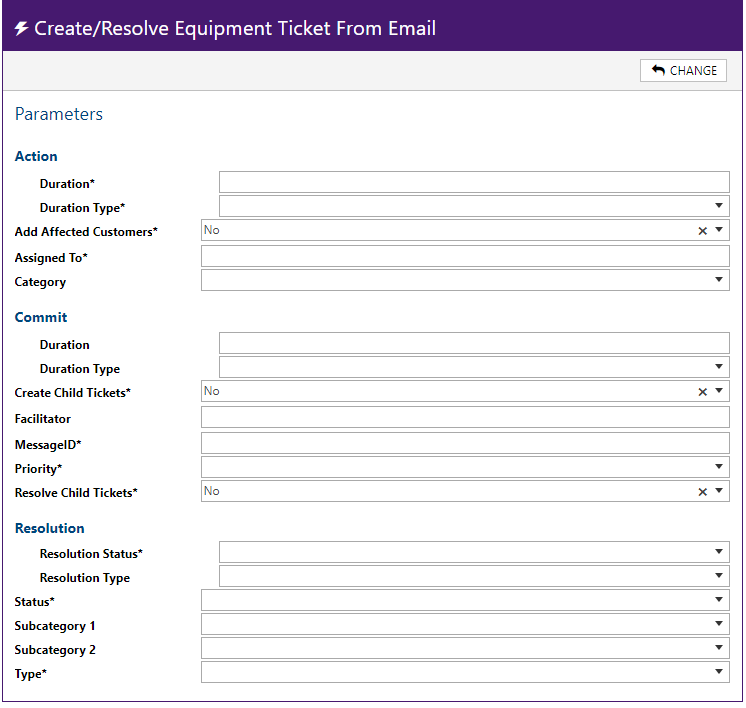
Task: Click the Commit Duration input field
Action: click(x=474, y=343)
